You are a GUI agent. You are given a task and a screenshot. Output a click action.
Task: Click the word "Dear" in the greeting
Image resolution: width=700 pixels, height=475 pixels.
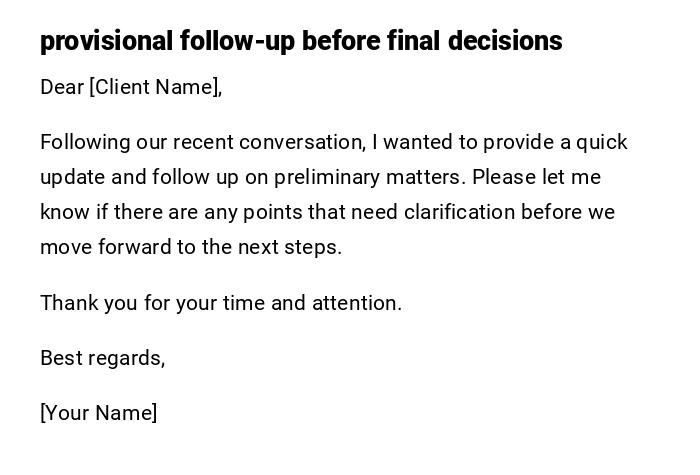[x=62, y=87]
